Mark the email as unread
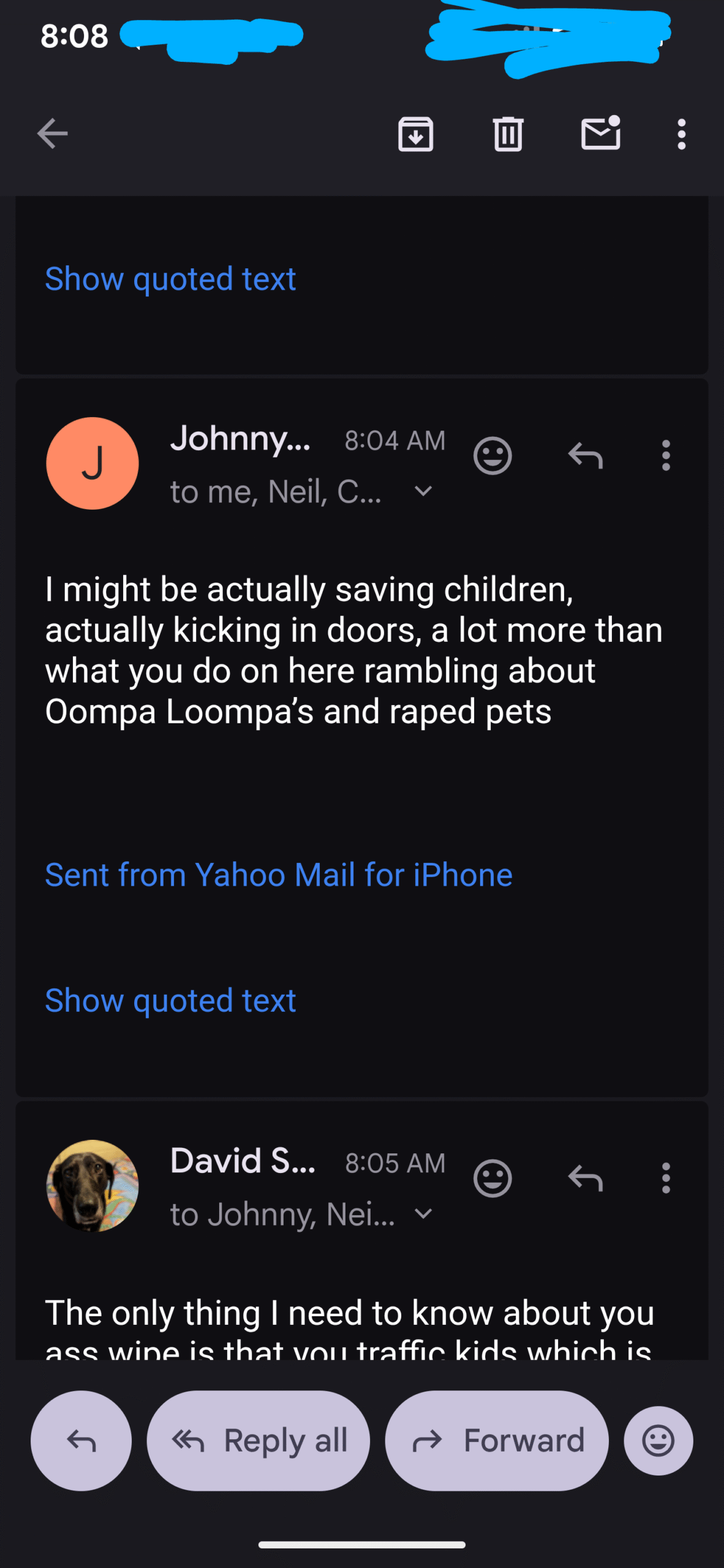The width and height of the screenshot is (724, 1568). (600, 134)
